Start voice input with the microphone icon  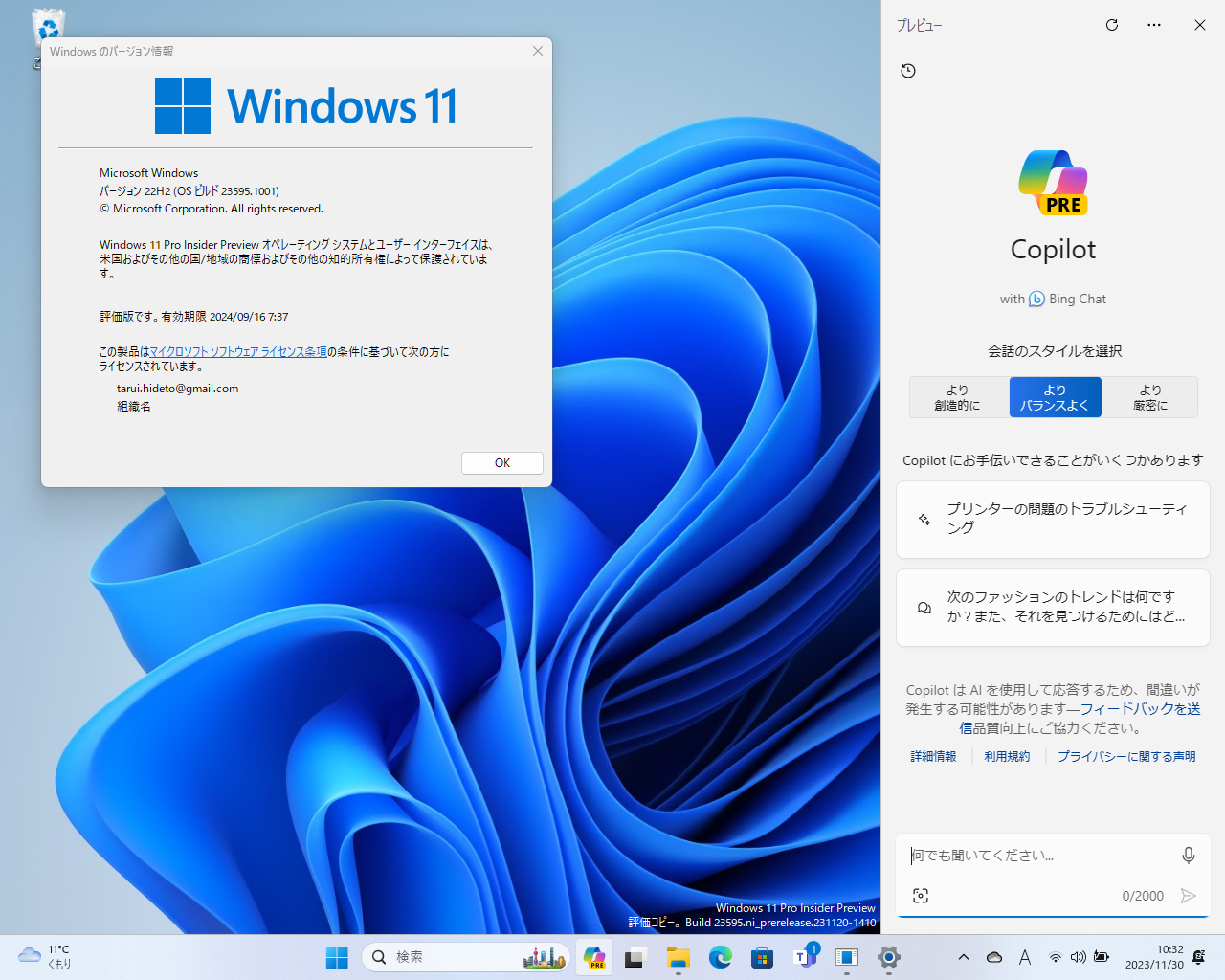[x=1188, y=855]
